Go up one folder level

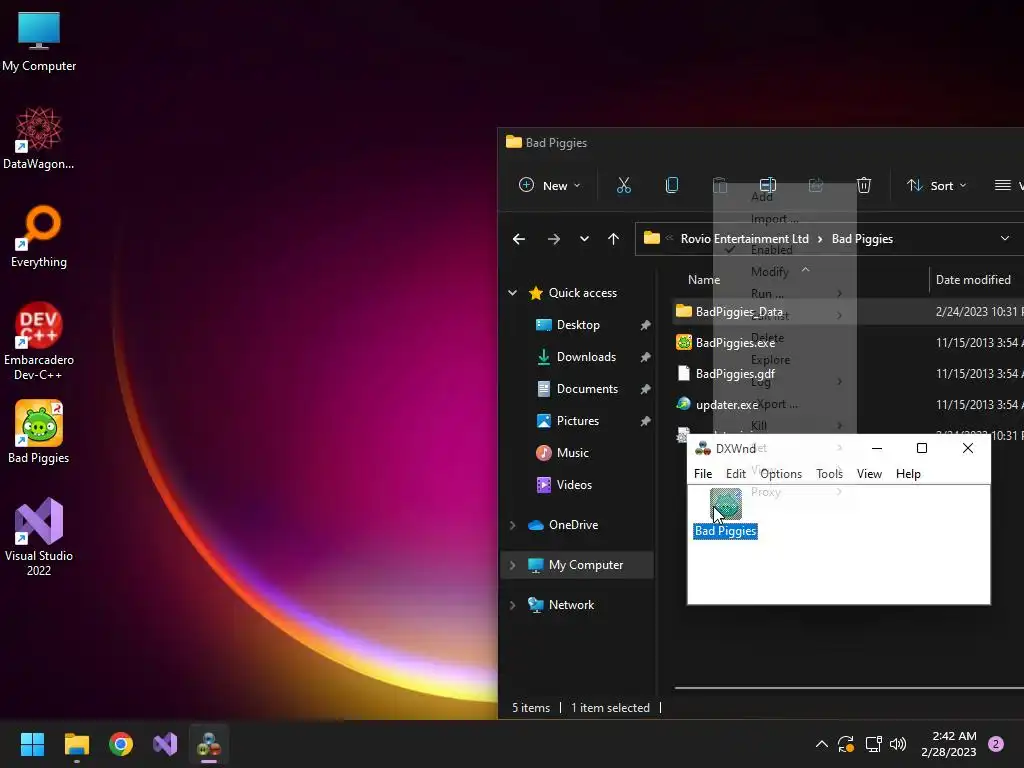click(x=613, y=239)
